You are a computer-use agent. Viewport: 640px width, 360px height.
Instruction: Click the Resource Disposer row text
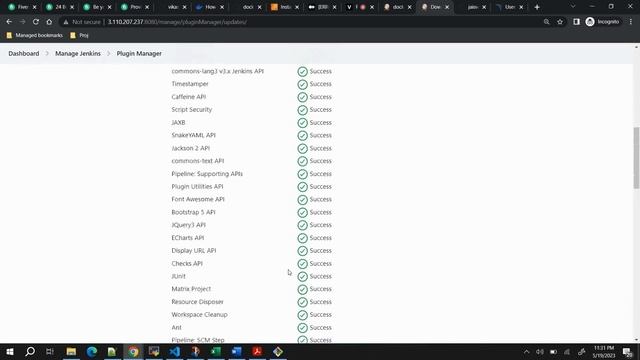click(198, 302)
